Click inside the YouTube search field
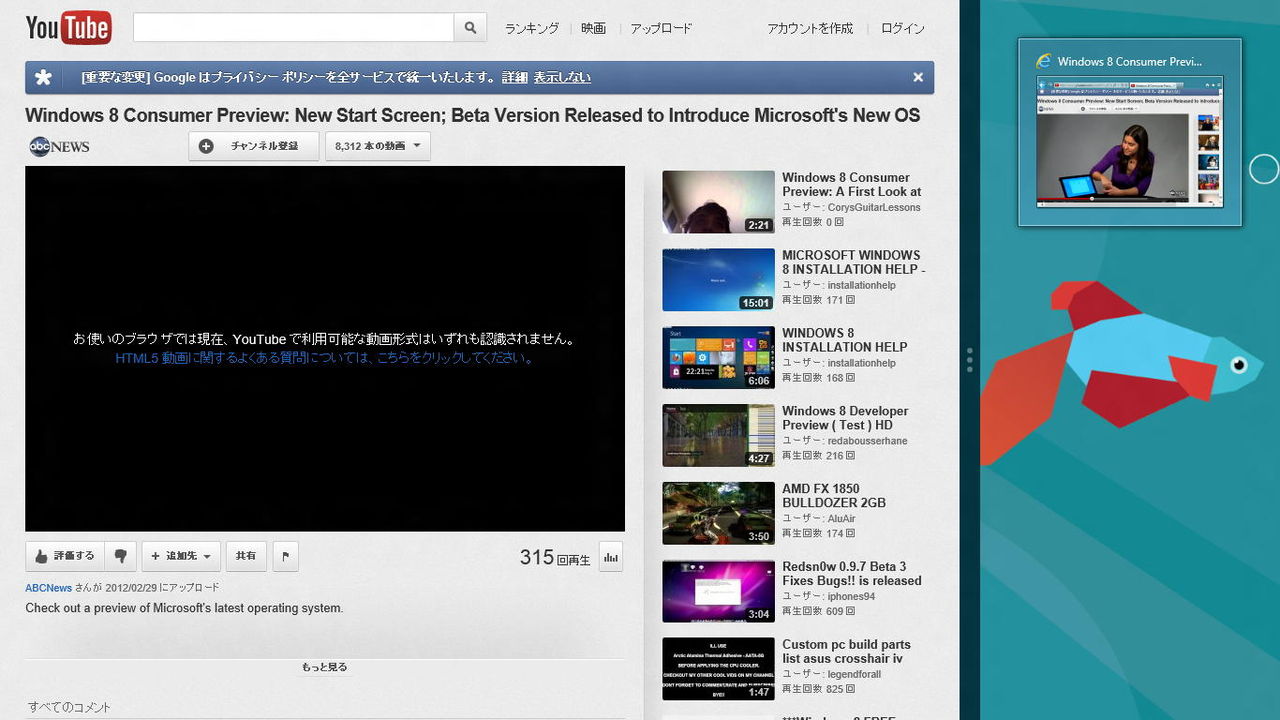The width and height of the screenshot is (1280, 720). click(293, 28)
